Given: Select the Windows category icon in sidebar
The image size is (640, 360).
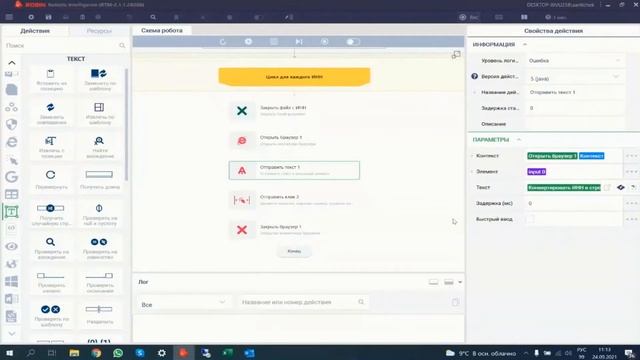Looking at the screenshot, I should [11, 281].
